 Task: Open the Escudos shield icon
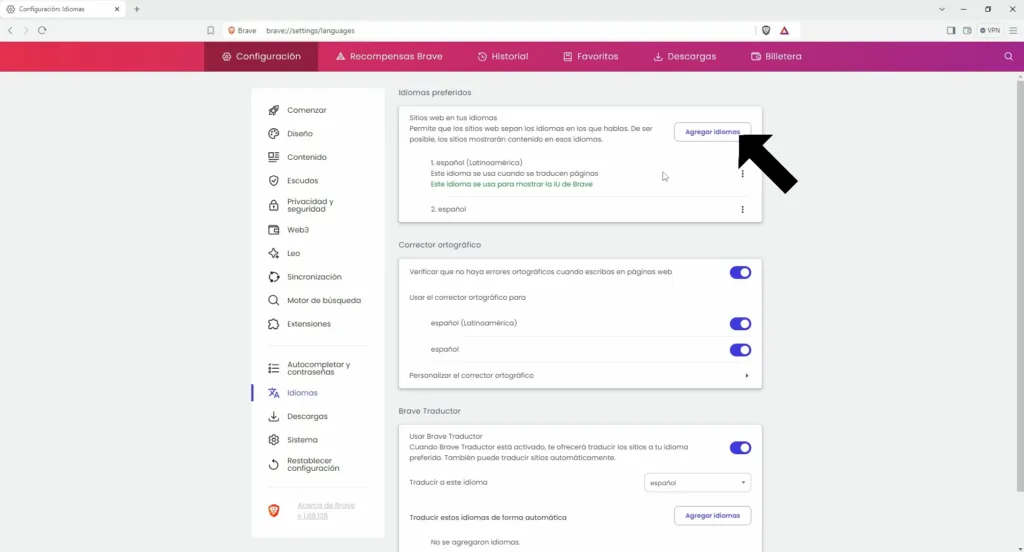(274, 181)
